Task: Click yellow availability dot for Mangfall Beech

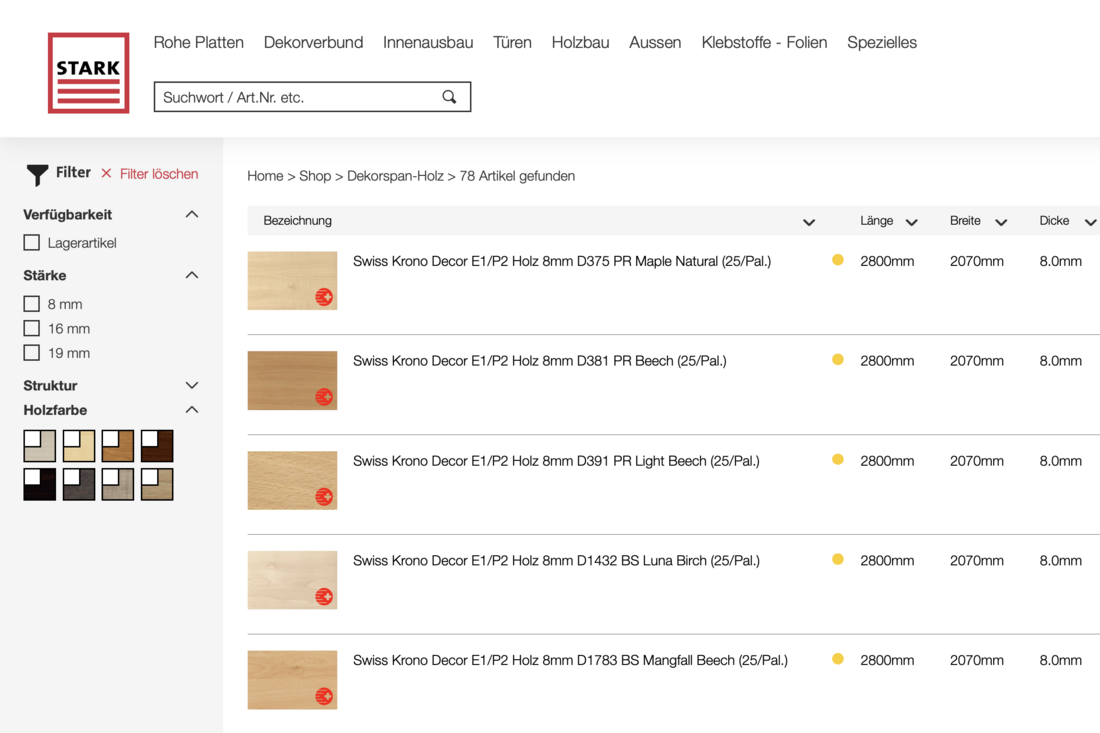Action: point(838,659)
